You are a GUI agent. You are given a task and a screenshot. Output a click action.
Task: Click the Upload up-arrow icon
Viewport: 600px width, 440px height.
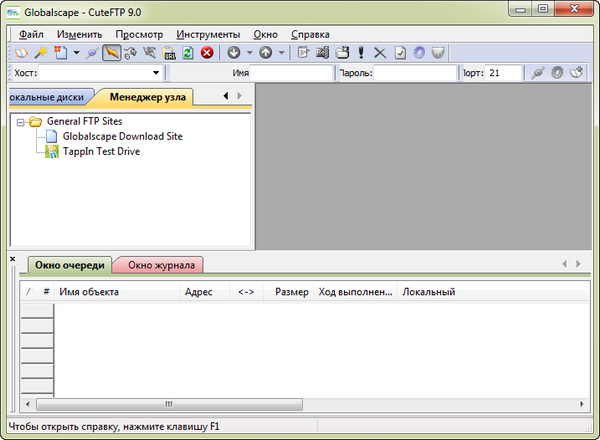pyautogui.click(x=266, y=53)
